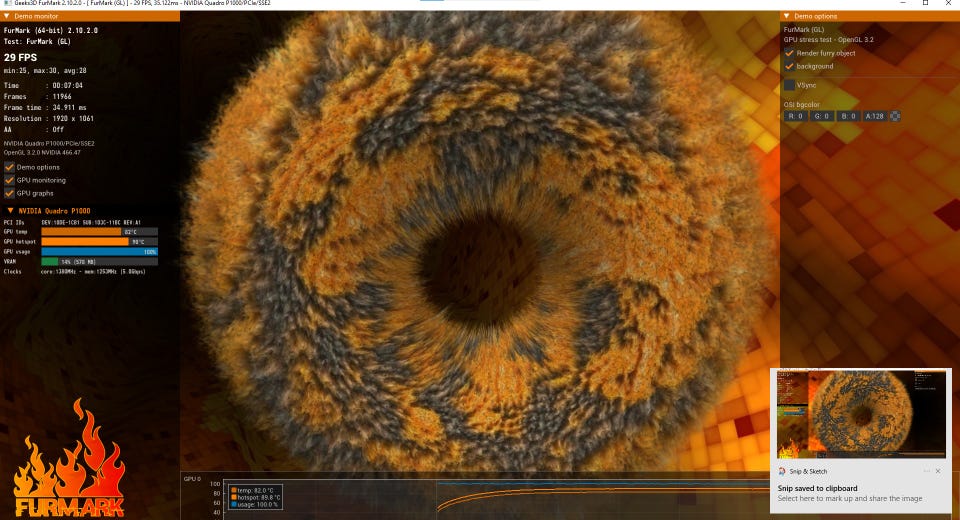The height and width of the screenshot is (520, 960).
Task: Click the PCI IDs row
Action: (x=72, y=222)
